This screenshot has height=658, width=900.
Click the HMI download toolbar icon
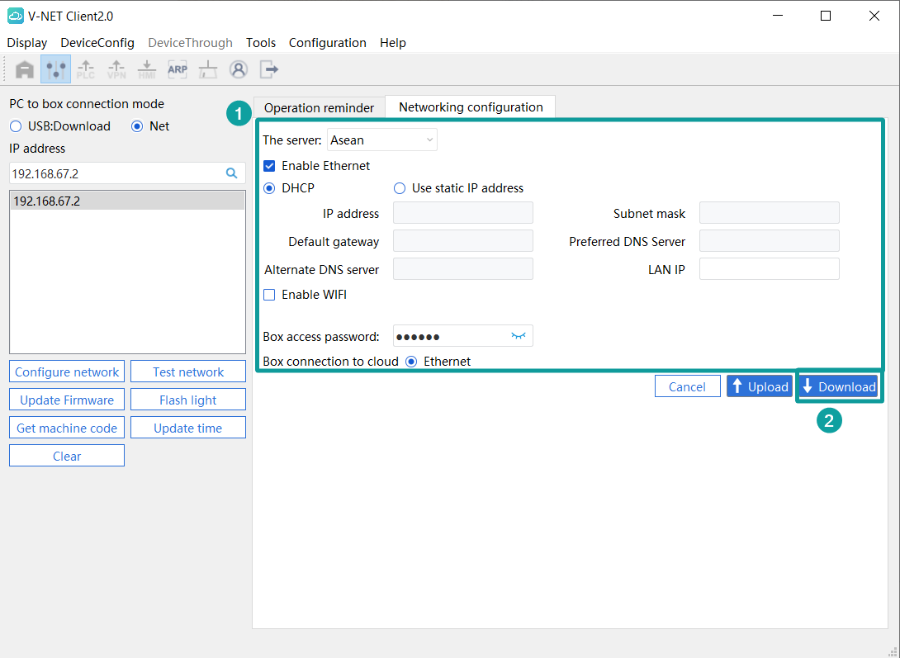(x=147, y=69)
